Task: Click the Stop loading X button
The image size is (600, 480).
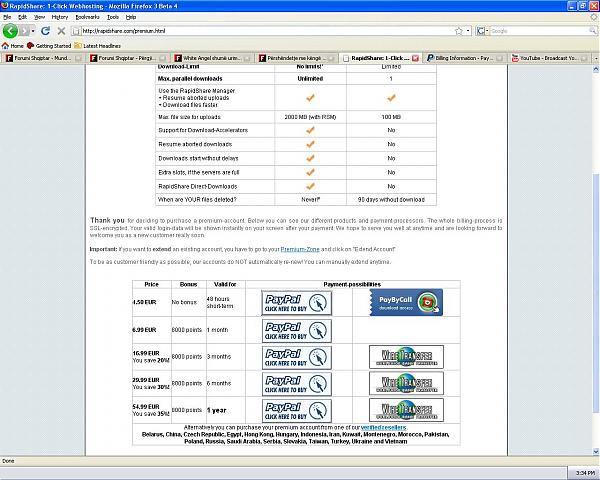Action: pos(61,31)
